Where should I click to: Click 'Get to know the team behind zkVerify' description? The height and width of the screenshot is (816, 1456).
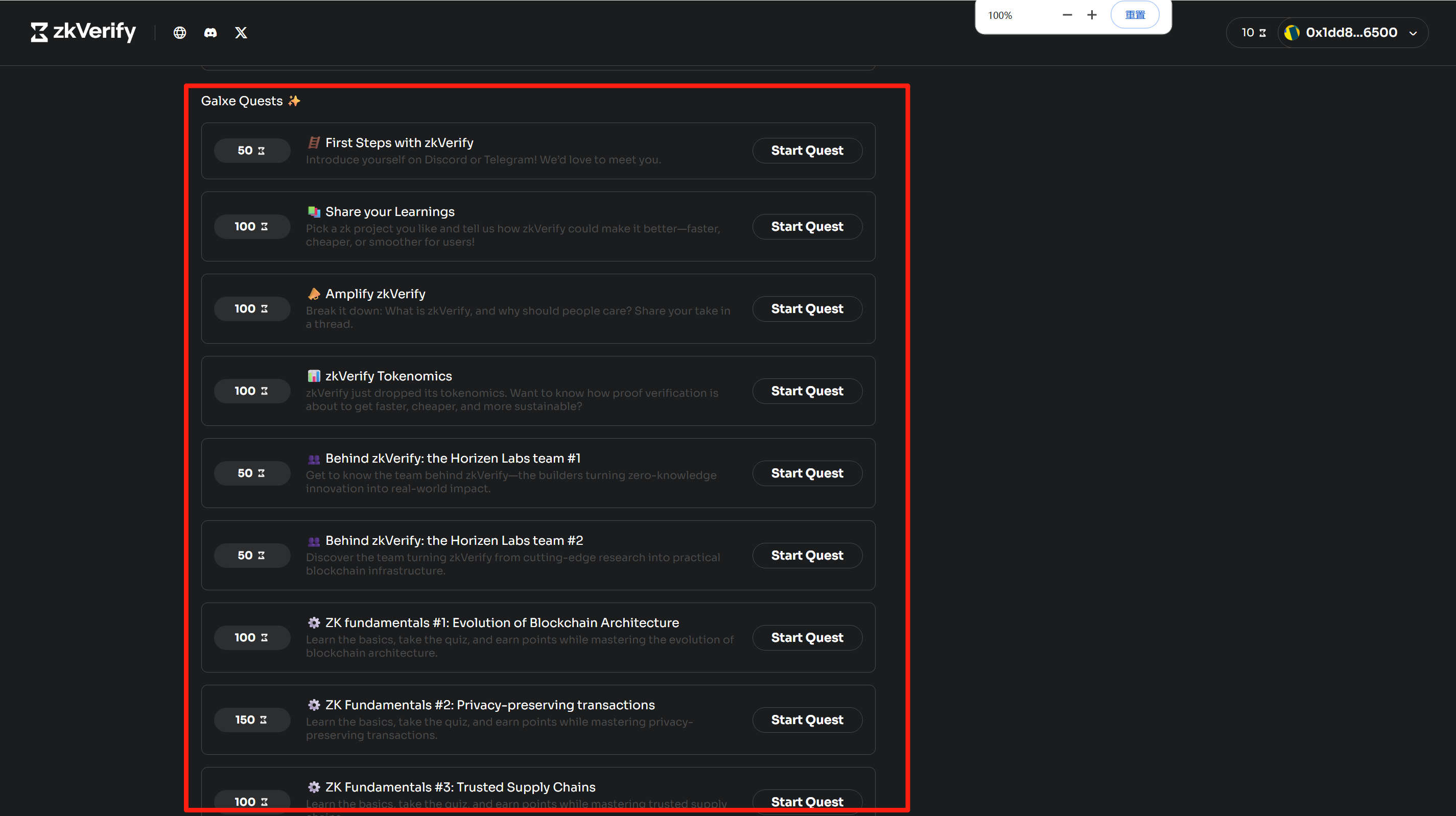coord(511,482)
